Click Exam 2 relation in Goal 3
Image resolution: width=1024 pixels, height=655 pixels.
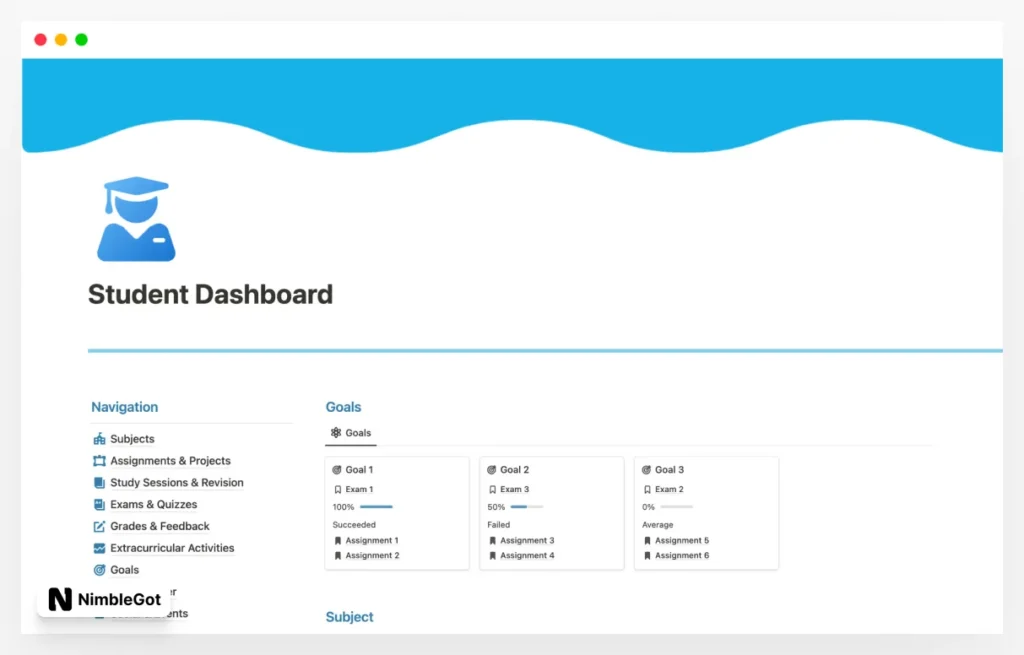669,489
